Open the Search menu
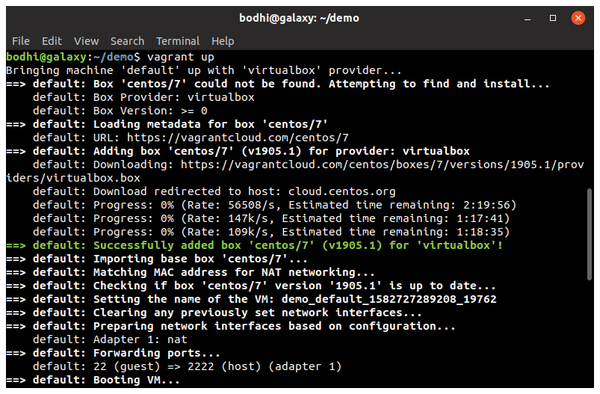This screenshot has height=394, width=600. (127, 41)
